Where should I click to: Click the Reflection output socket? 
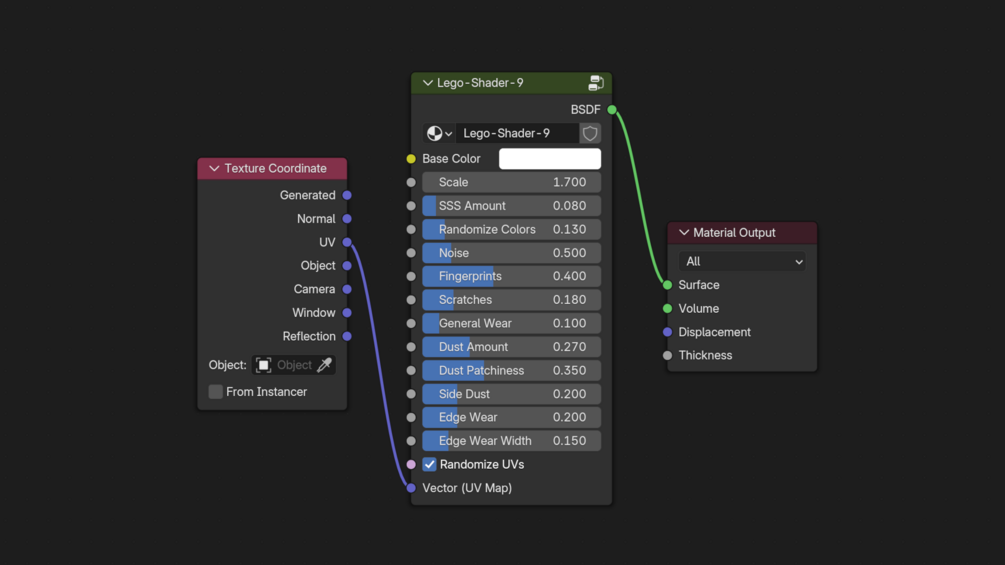[x=347, y=336]
